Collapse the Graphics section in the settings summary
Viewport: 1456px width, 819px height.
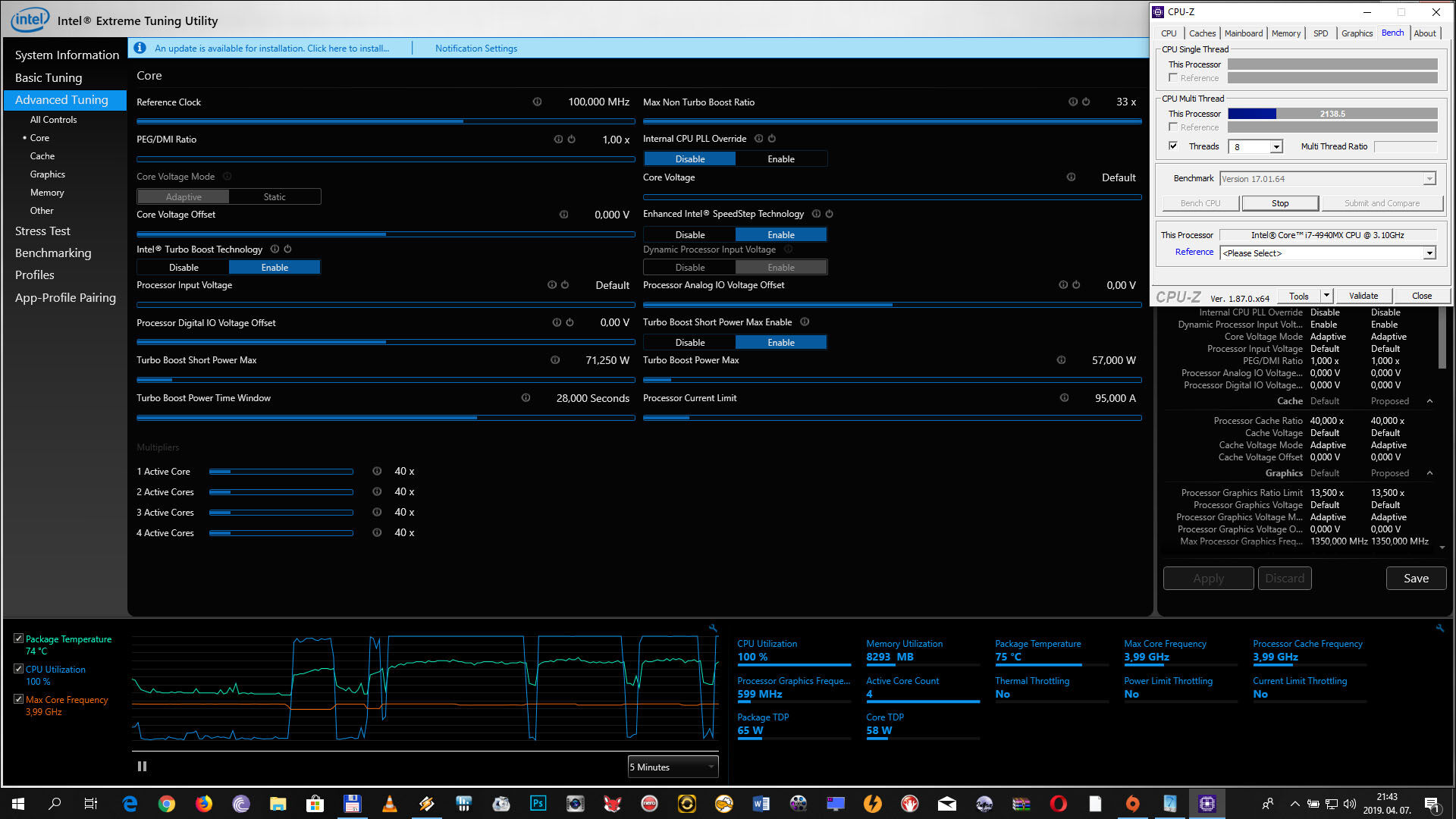(1429, 473)
